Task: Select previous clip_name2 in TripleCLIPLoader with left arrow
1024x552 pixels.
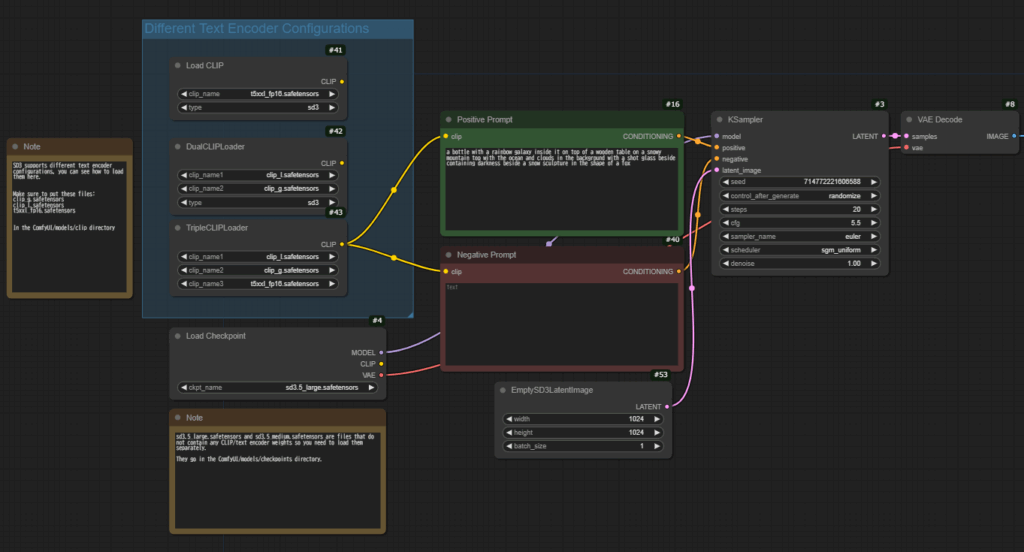Action: 184,270
